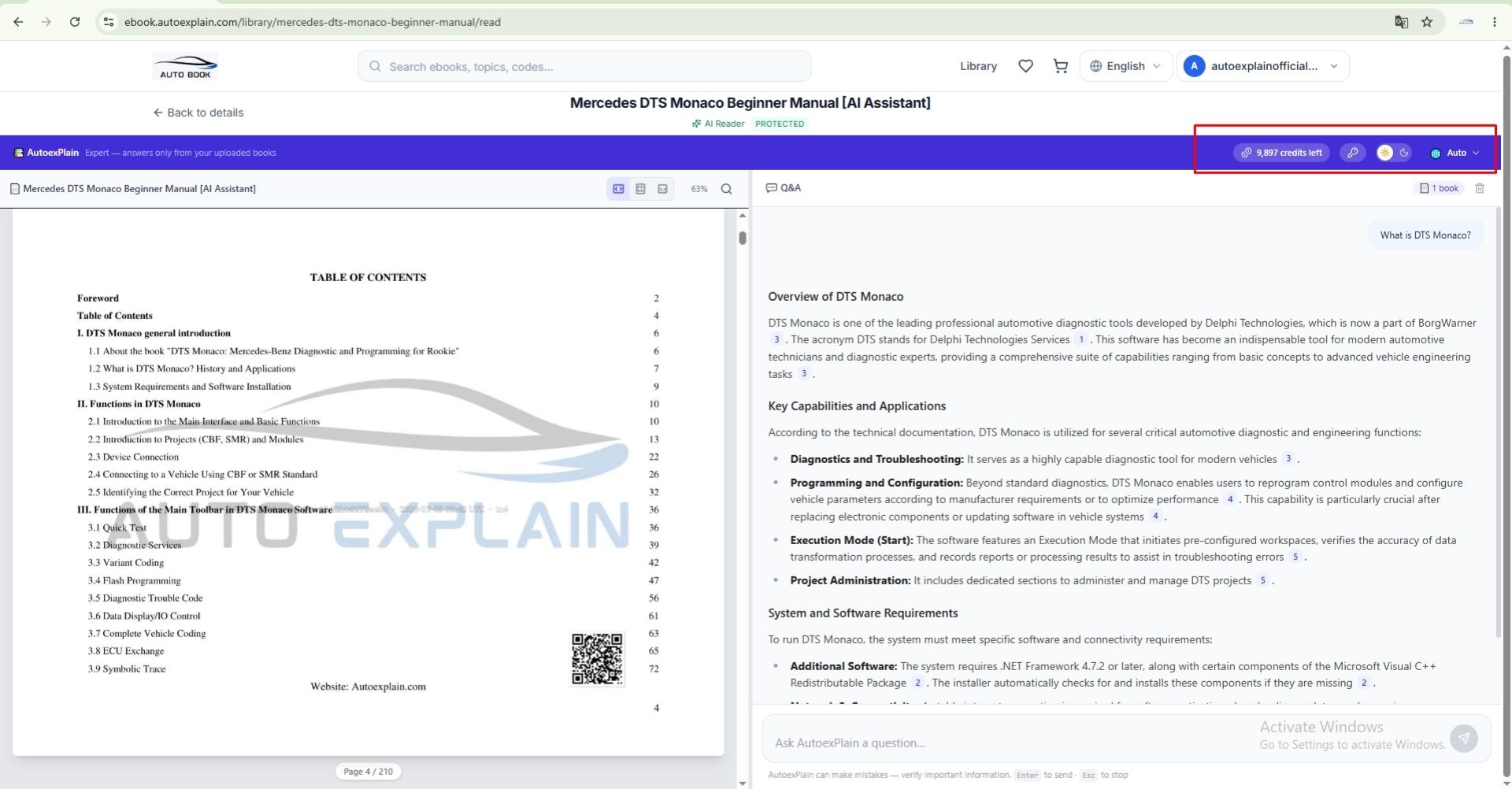Clear the Q&A chat with trash icon

1480,188
